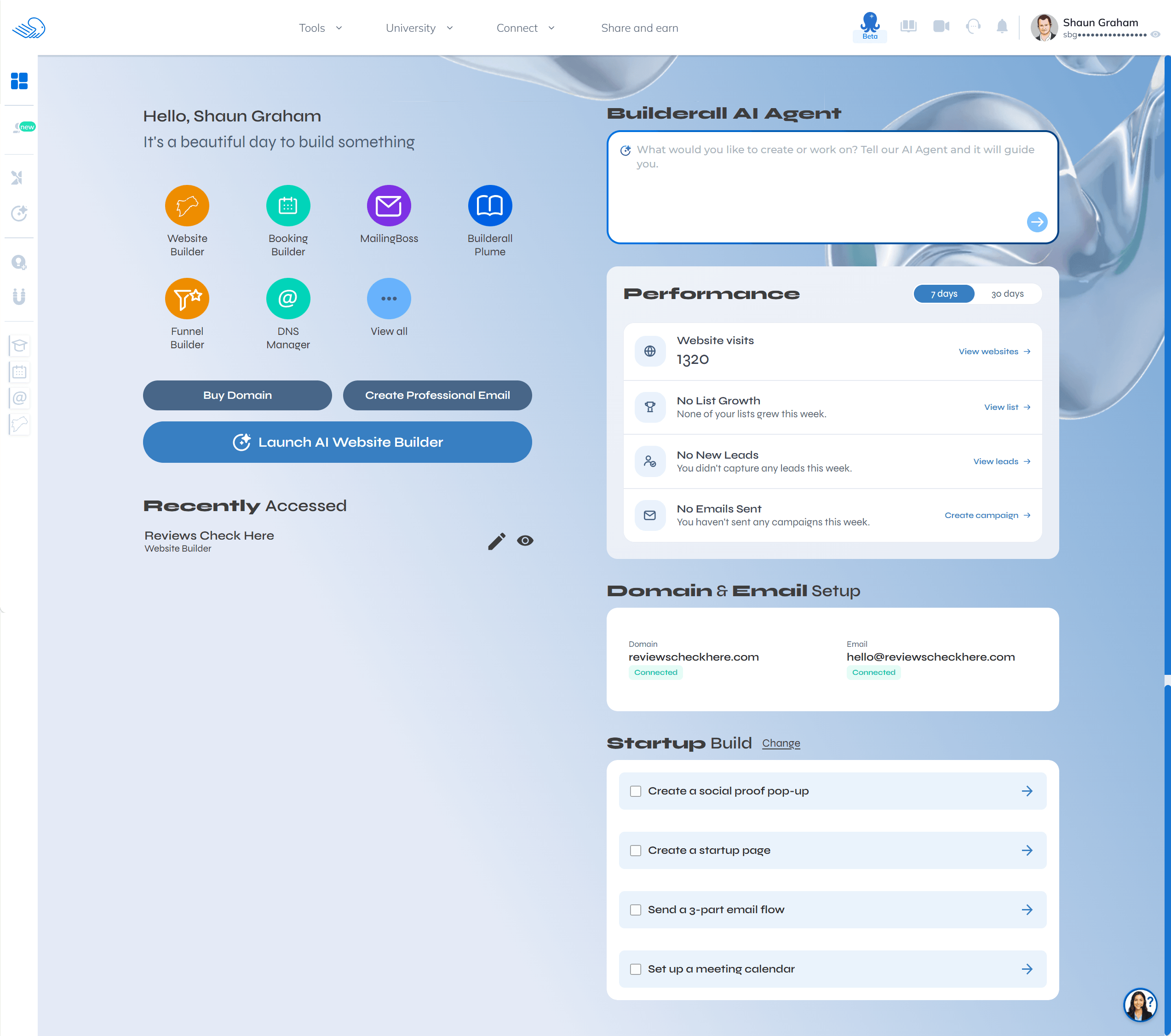This screenshot has height=1036, width=1171.
Task: Click Buy Domain button
Action: point(237,395)
